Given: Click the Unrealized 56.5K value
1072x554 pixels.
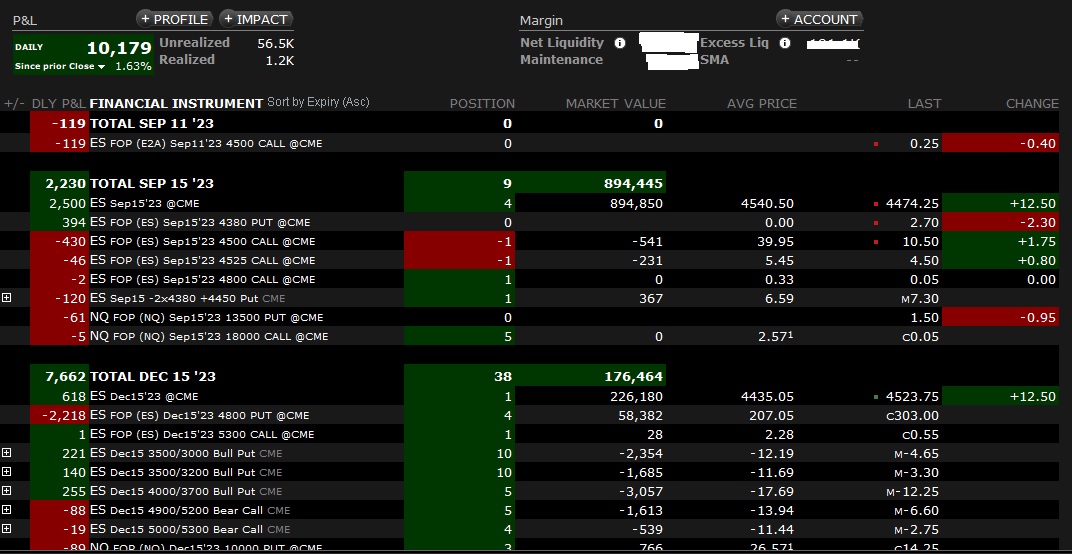Looking at the screenshot, I should click(276, 42).
